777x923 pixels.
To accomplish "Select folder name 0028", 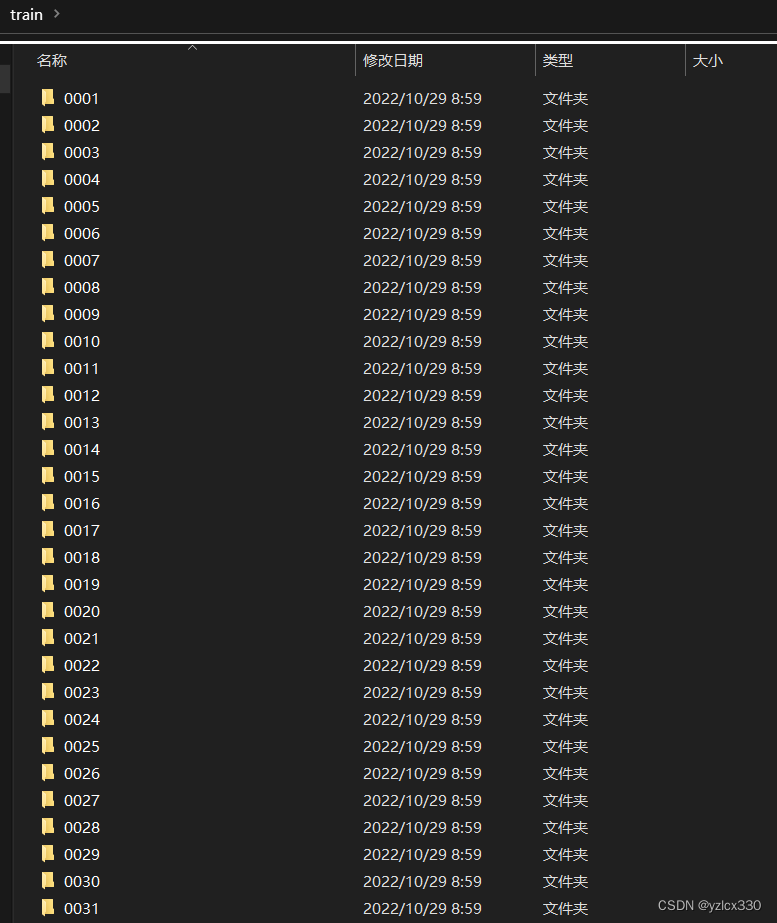I will click(82, 828).
